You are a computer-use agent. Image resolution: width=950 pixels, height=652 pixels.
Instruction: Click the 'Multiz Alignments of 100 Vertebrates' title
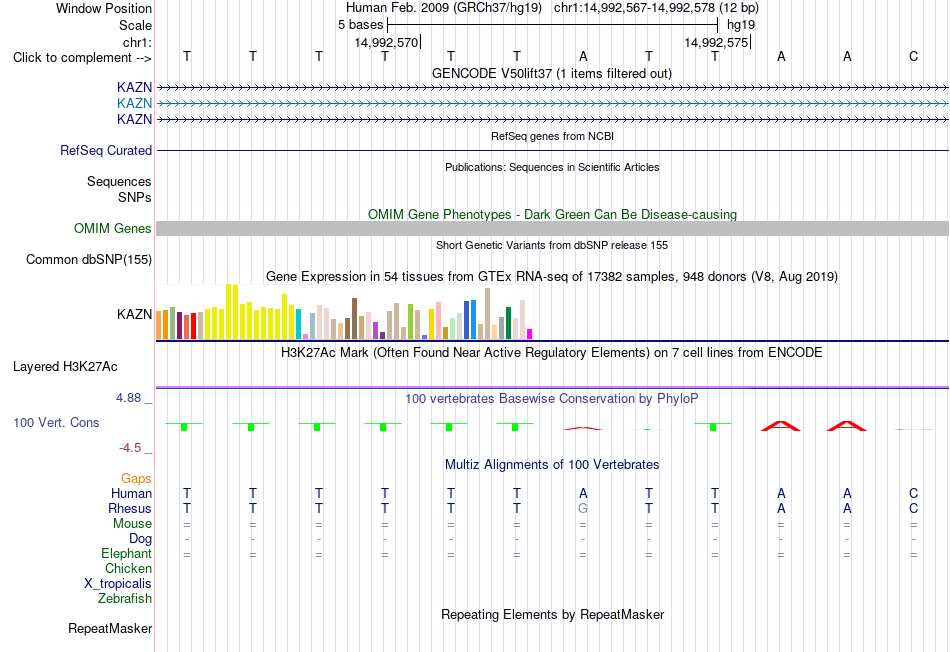552,465
